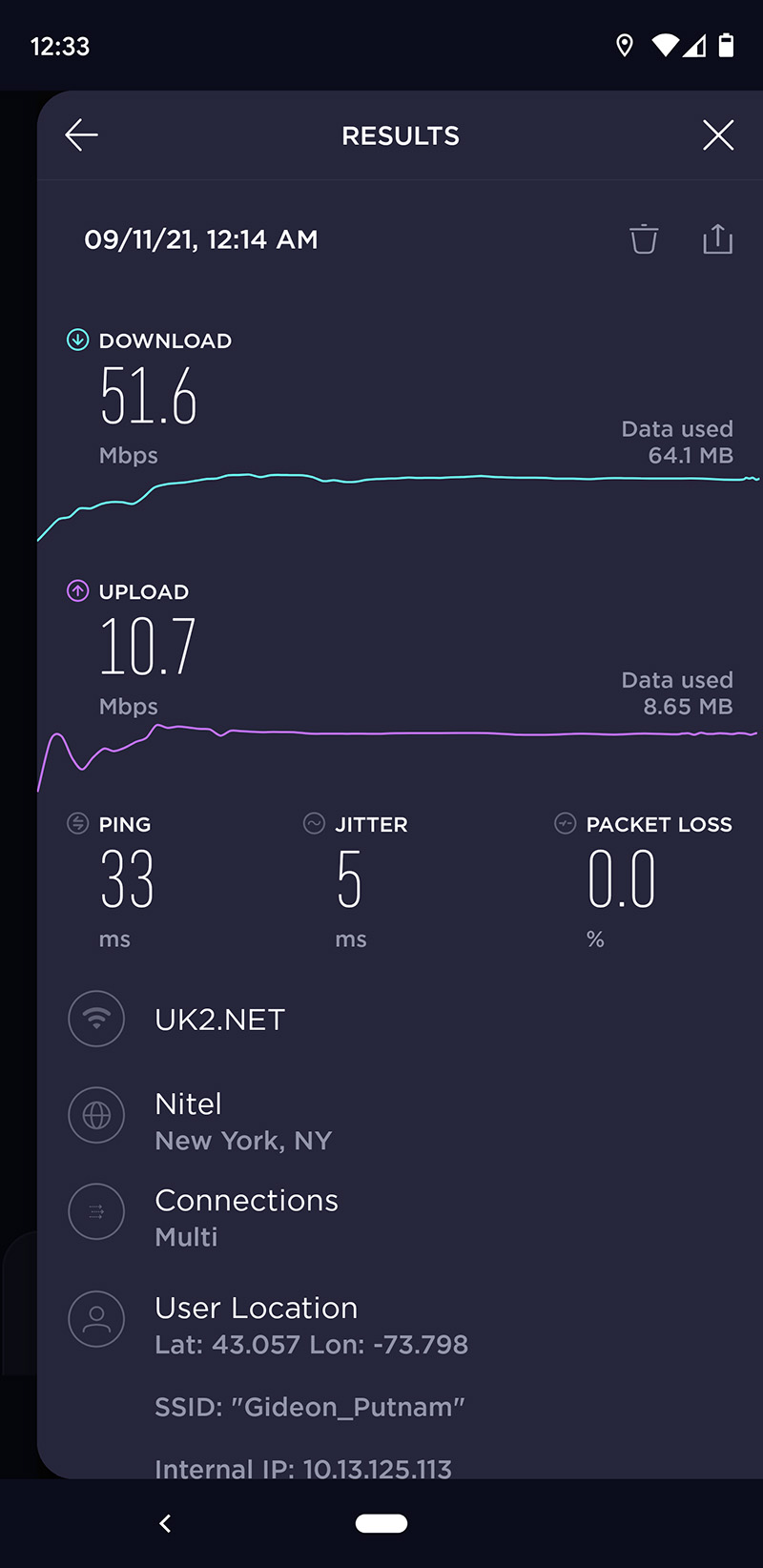The image size is (763, 1568).
Task: Tap the share result icon
Action: 717,239
